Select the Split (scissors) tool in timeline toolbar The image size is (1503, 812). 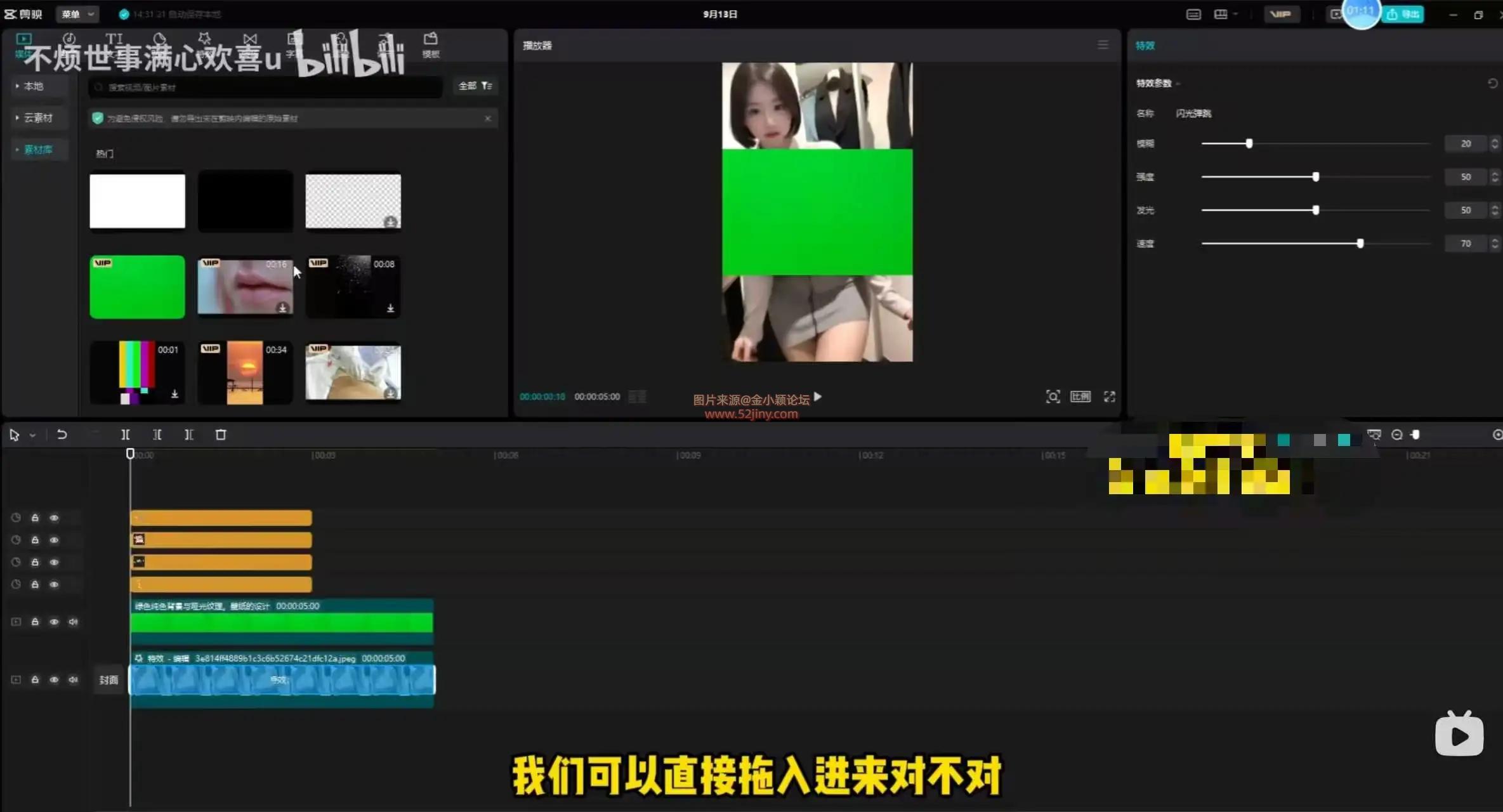point(126,435)
